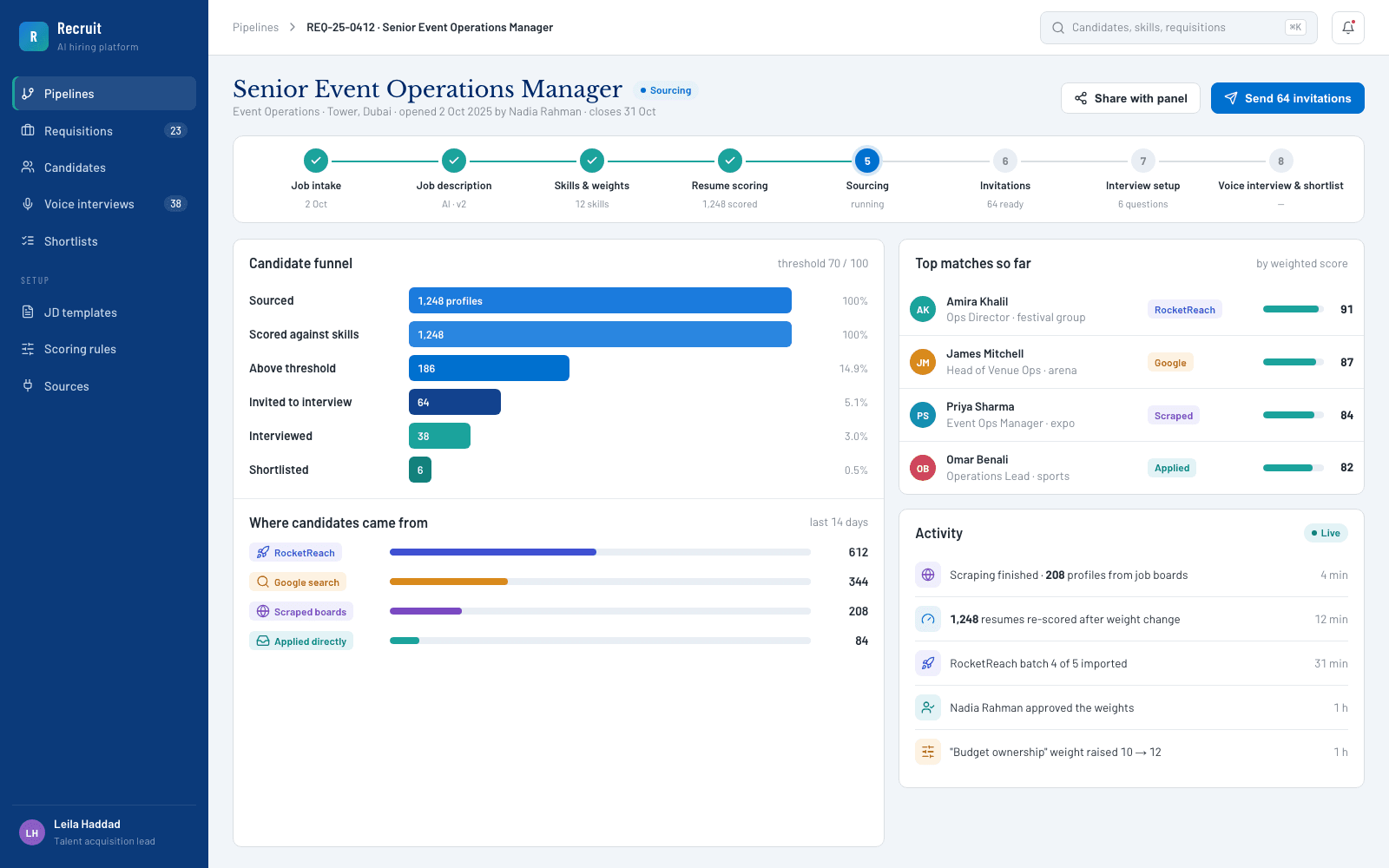The height and width of the screenshot is (868, 1389).
Task: Click the Live indicator in Activity
Action: [x=1326, y=533]
